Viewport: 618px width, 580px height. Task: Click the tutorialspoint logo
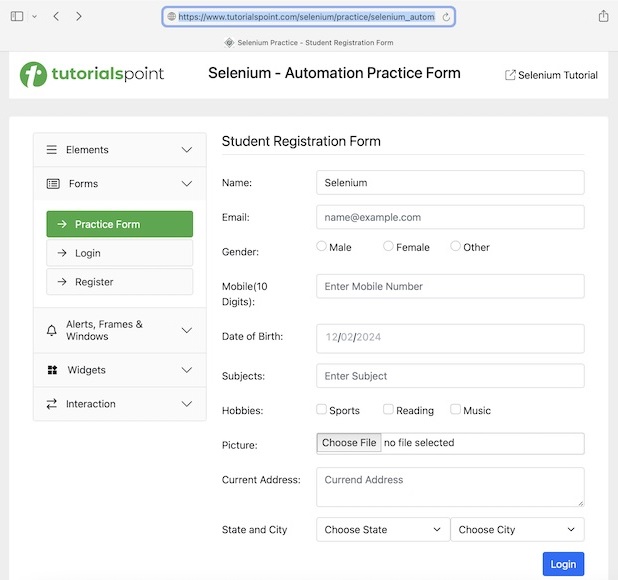92,74
